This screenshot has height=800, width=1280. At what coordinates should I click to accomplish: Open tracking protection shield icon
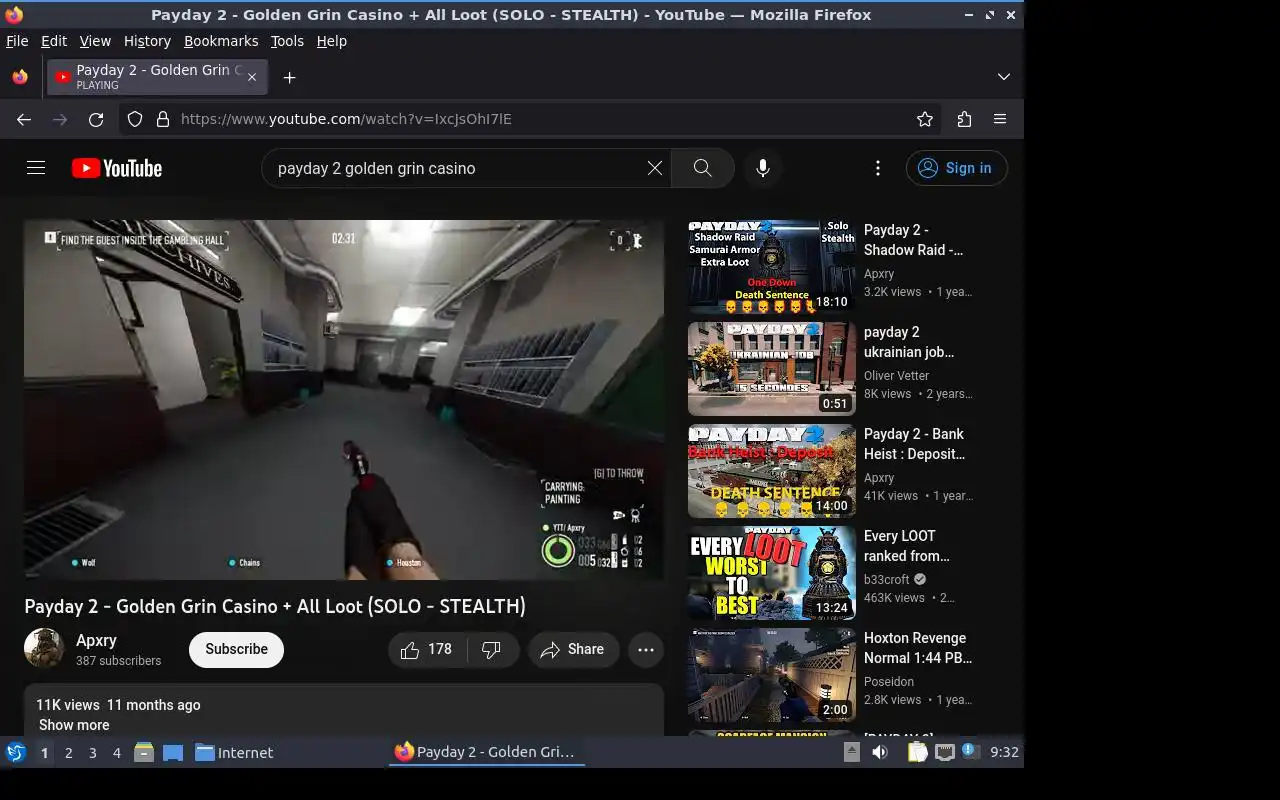pyautogui.click(x=135, y=119)
